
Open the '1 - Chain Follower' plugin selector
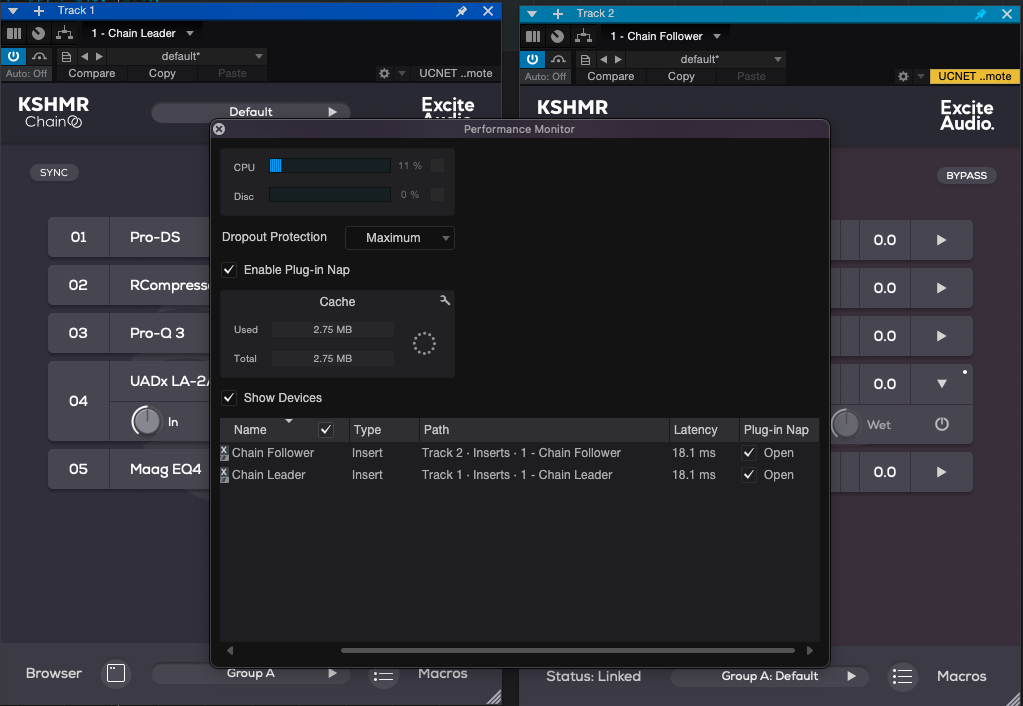tap(665, 37)
